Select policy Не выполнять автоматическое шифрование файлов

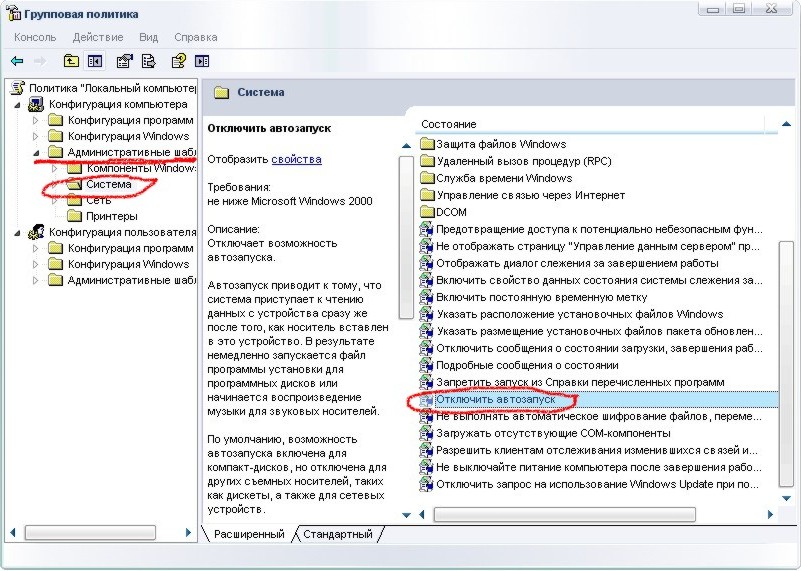tap(591, 416)
